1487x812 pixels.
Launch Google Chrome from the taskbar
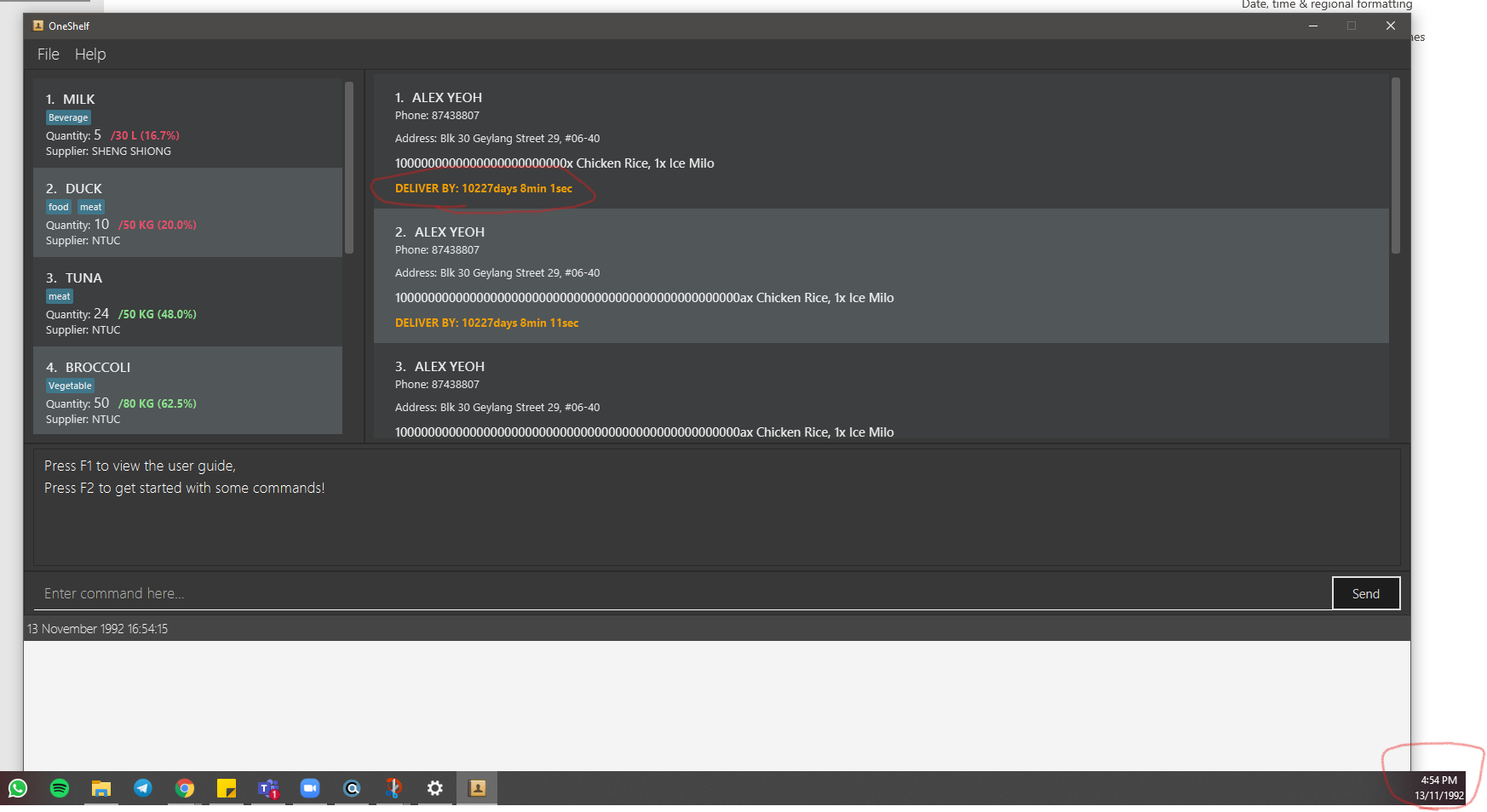(x=185, y=788)
